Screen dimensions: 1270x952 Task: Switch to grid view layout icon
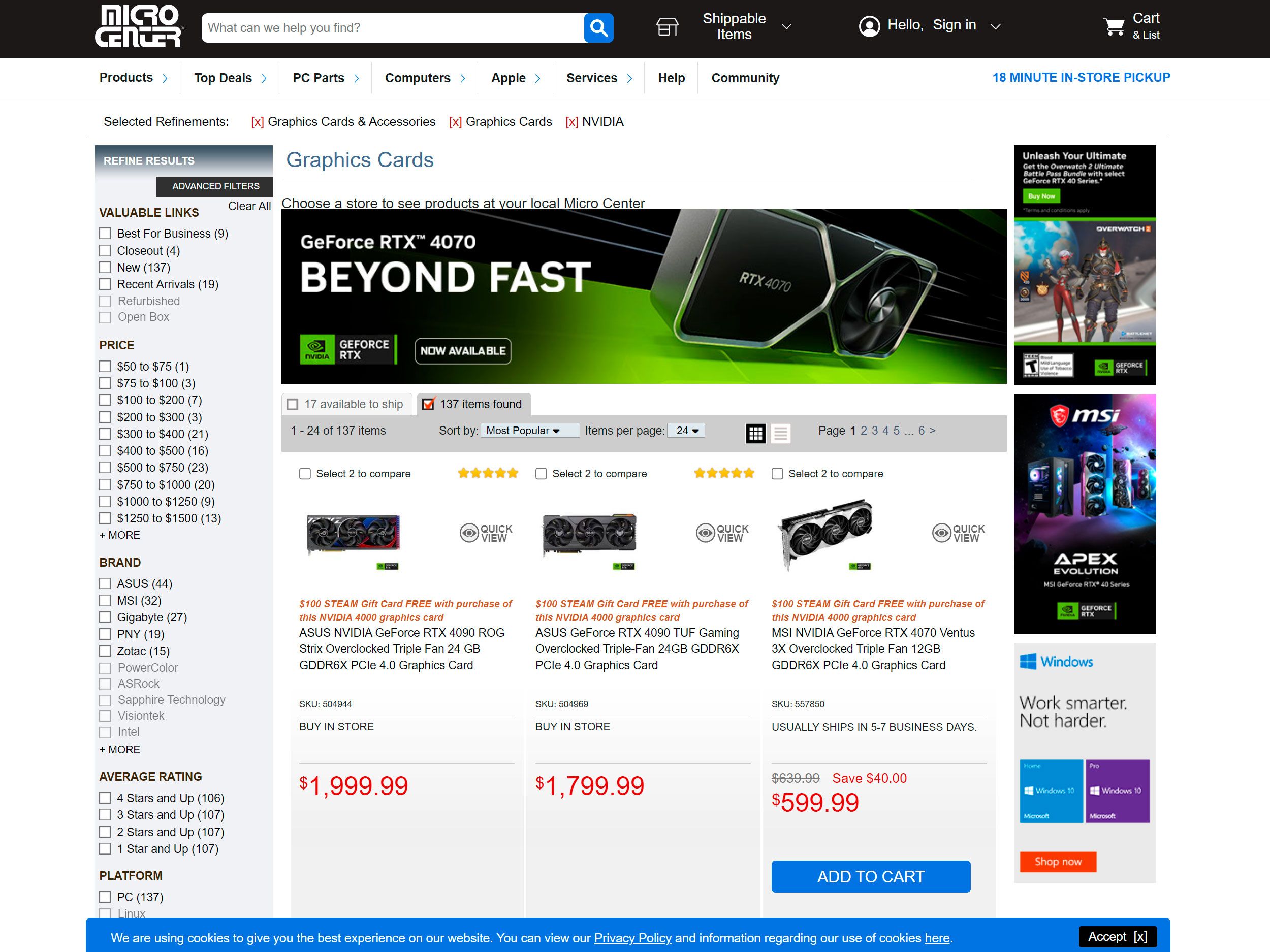point(755,433)
